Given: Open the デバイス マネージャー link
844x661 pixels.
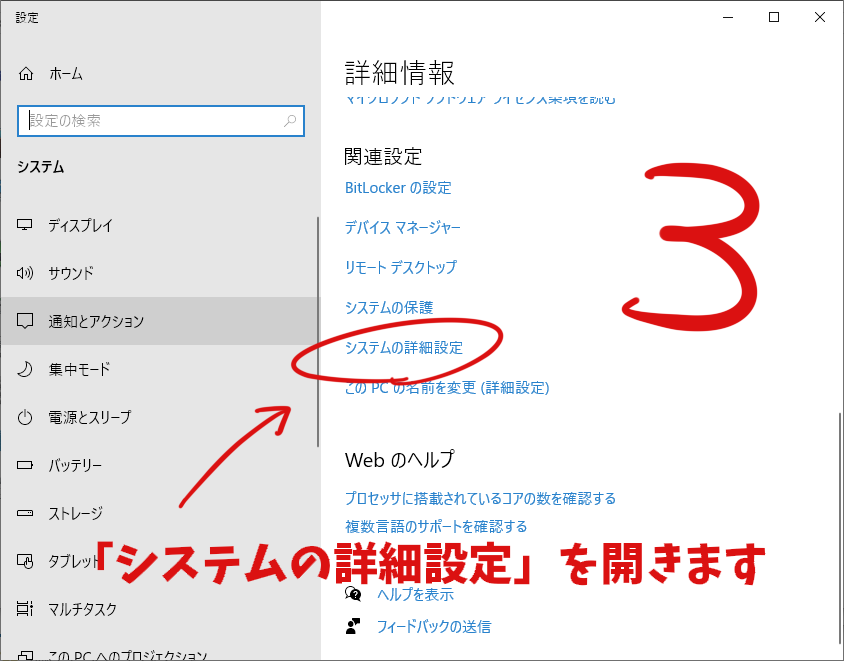Looking at the screenshot, I should pyautogui.click(x=402, y=228).
